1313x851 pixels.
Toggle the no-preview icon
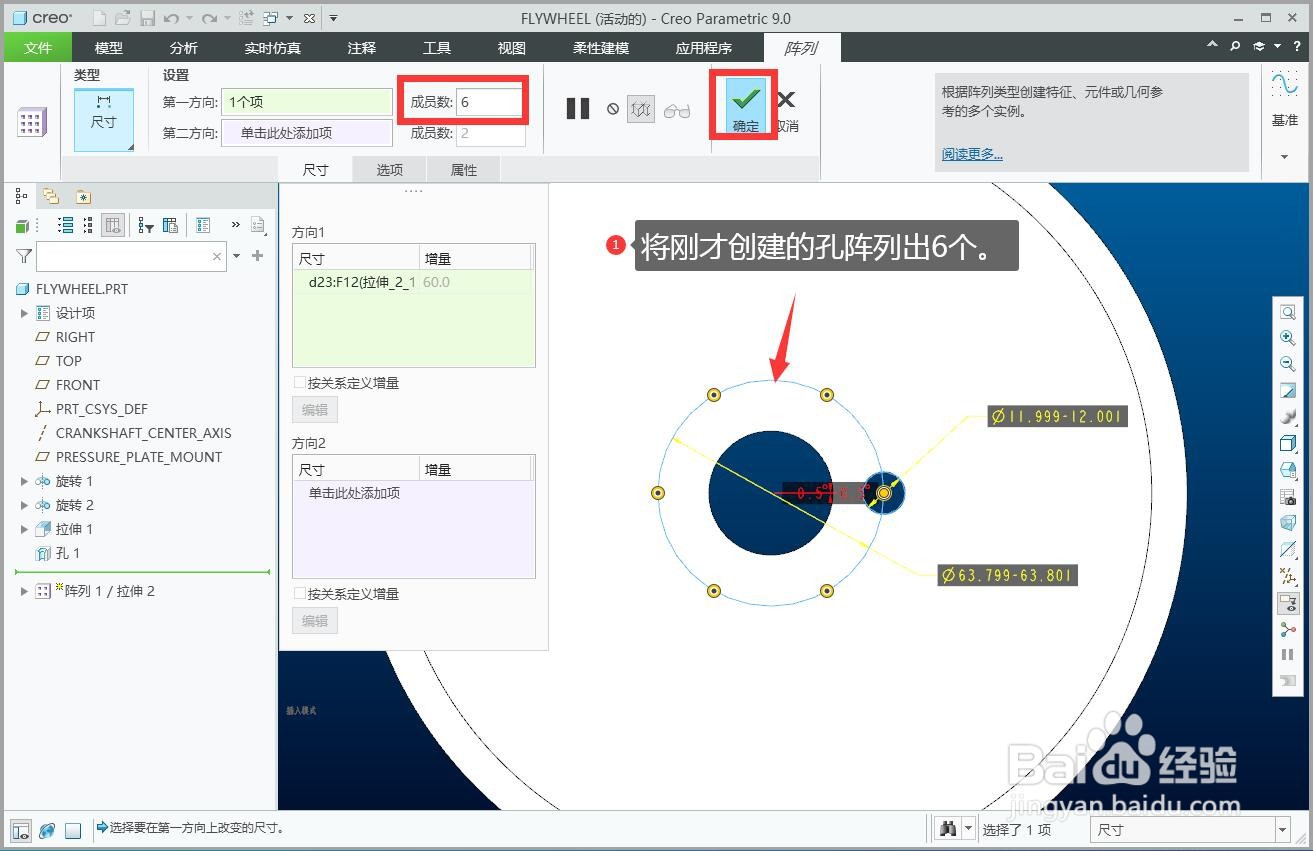click(x=613, y=109)
